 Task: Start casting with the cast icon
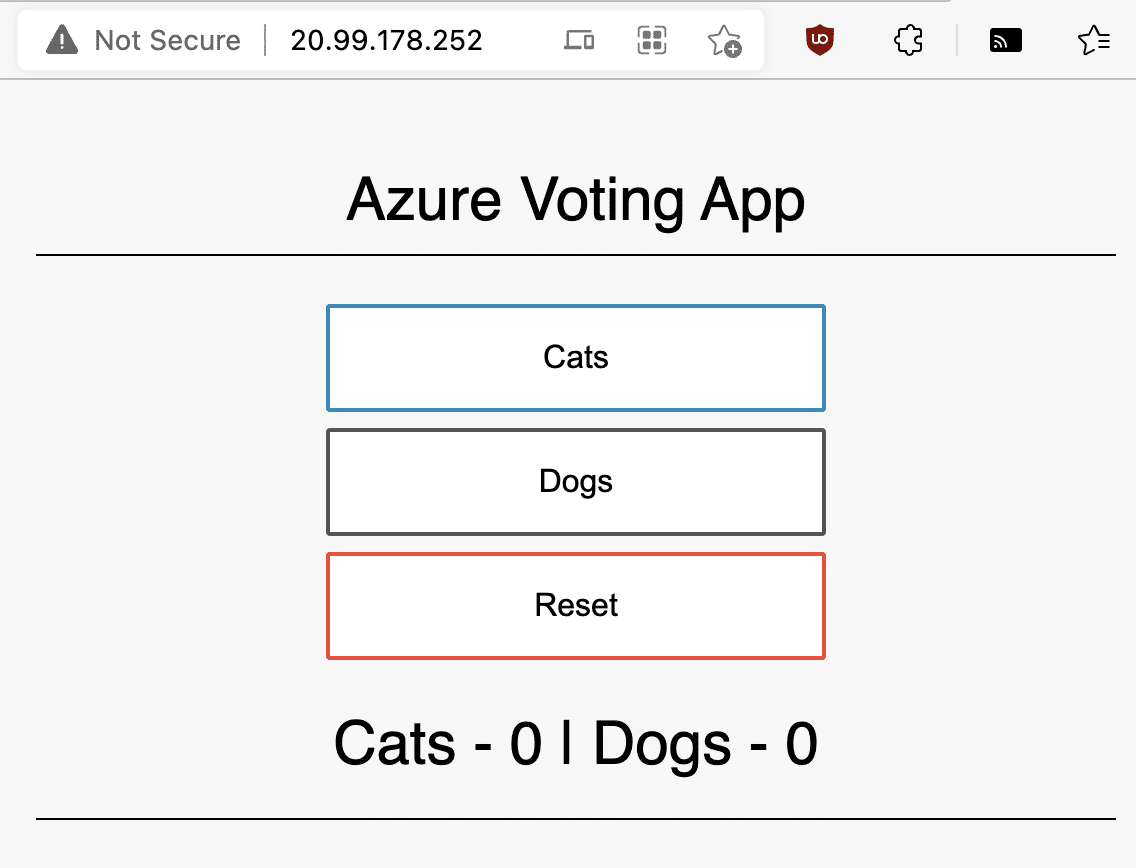pyautogui.click(x=1004, y=40)
